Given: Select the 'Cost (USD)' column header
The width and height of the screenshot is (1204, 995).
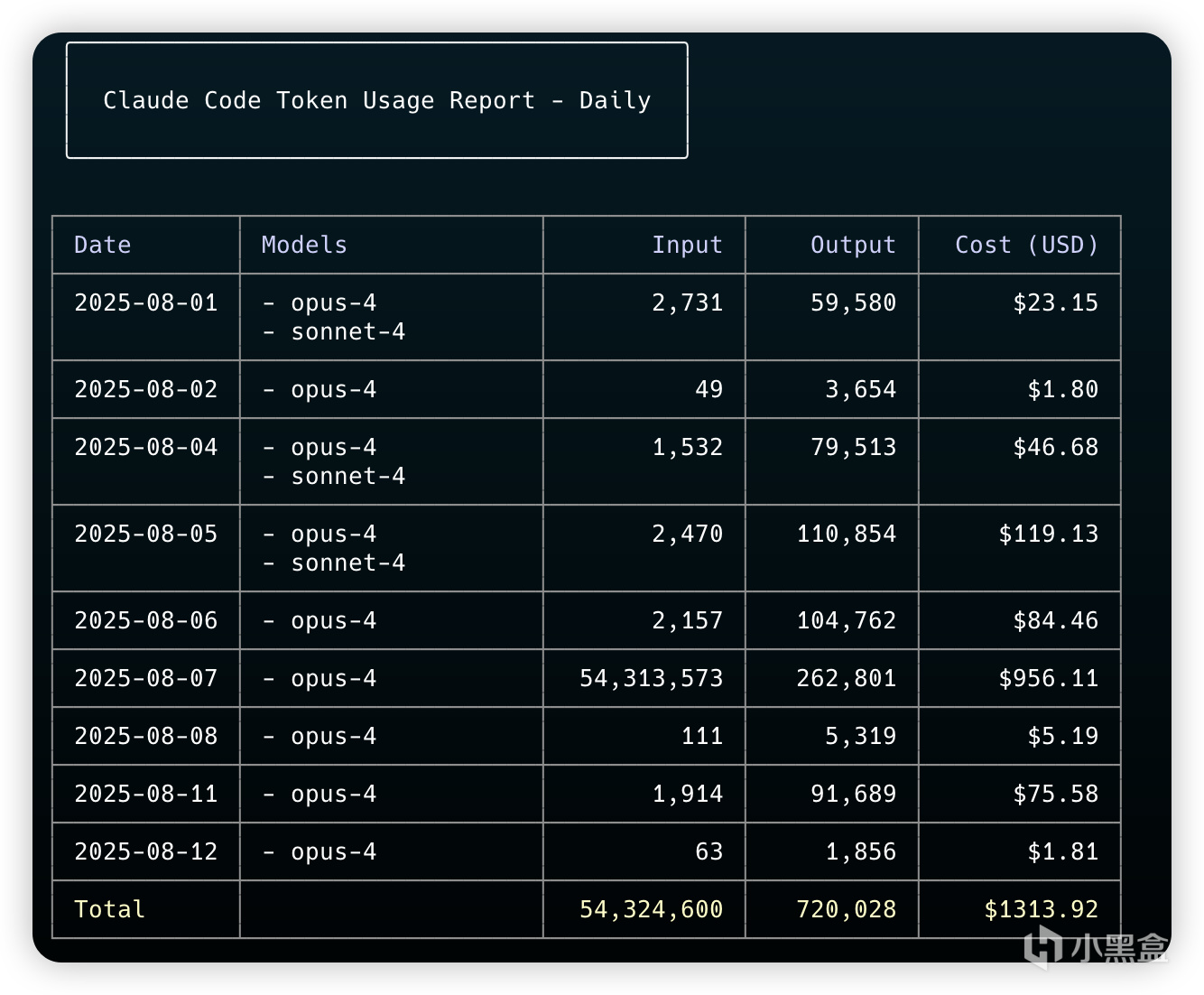Looking at the screenshot, I should 1027,245.
